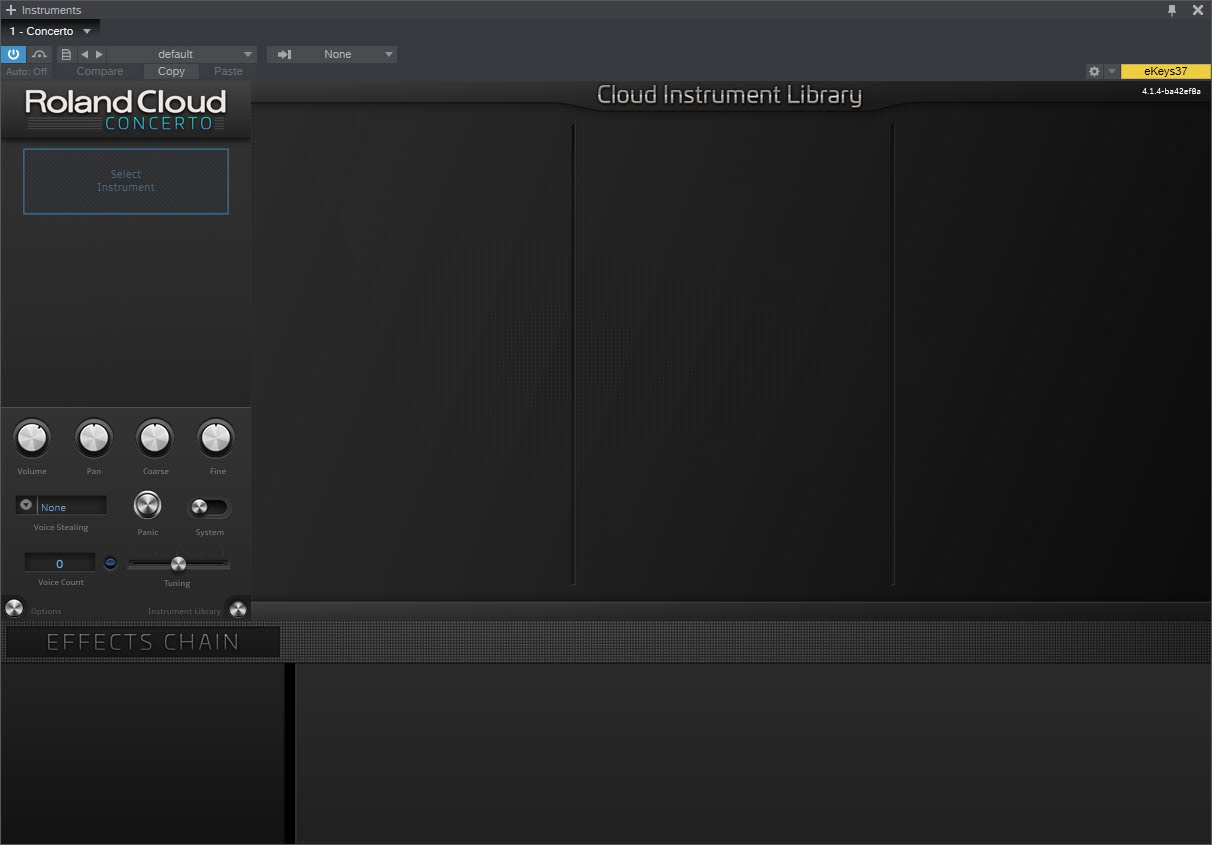
Task: Click the Tuning slider handle
Action: tap(178, 564)
